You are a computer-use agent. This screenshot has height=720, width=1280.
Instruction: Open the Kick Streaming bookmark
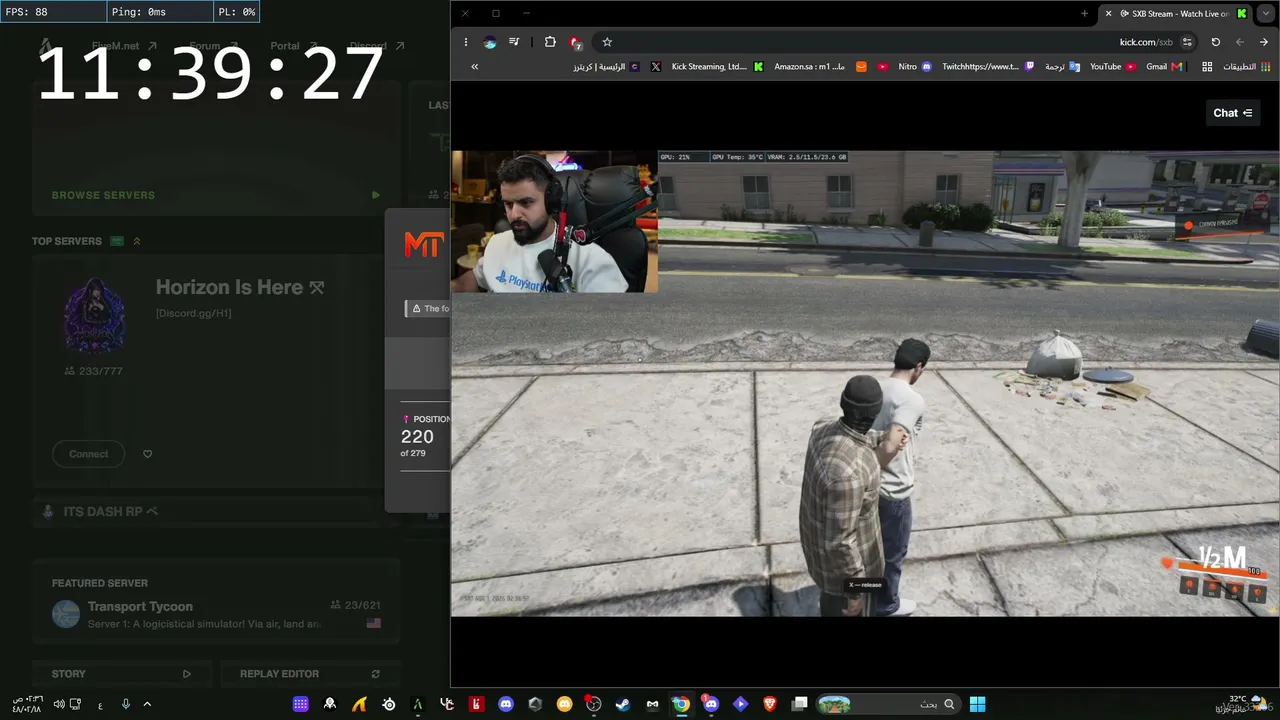[x=717, y=67]
